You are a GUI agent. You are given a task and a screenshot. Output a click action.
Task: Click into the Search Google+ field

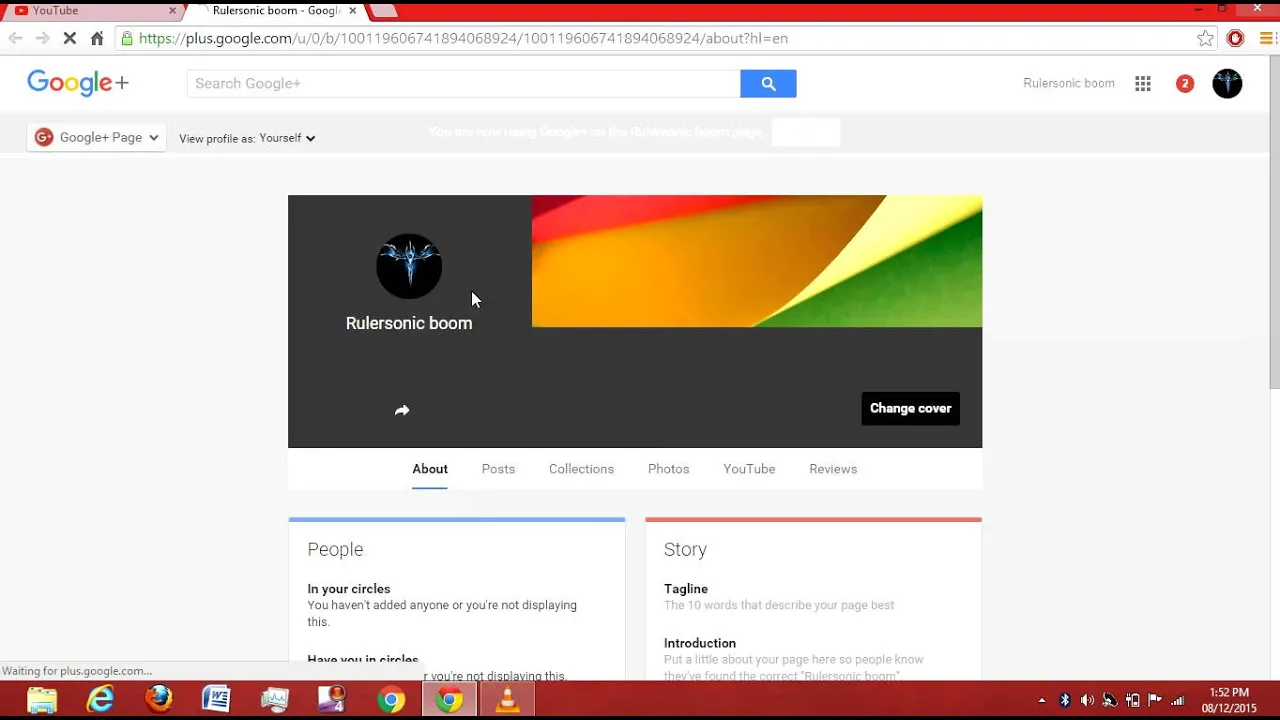pyautogui.click(x=463, y=84)
